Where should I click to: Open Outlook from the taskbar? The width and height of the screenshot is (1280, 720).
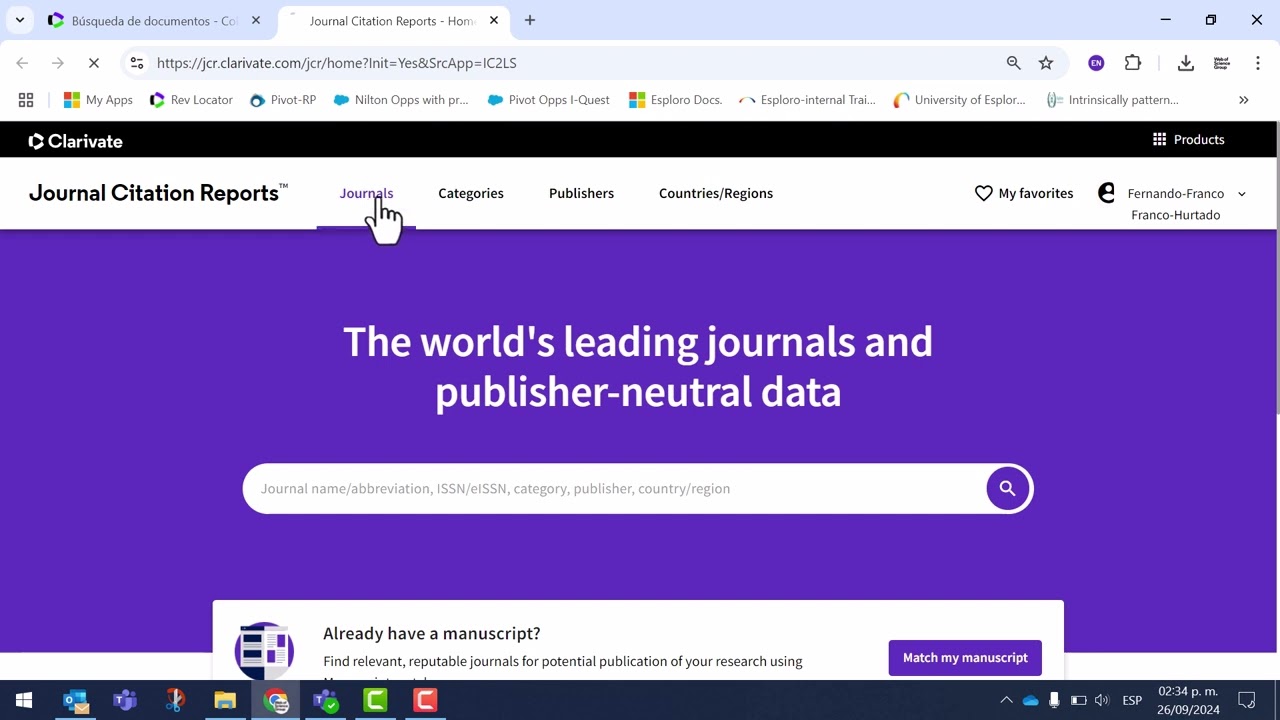click(x=75, y=700)
